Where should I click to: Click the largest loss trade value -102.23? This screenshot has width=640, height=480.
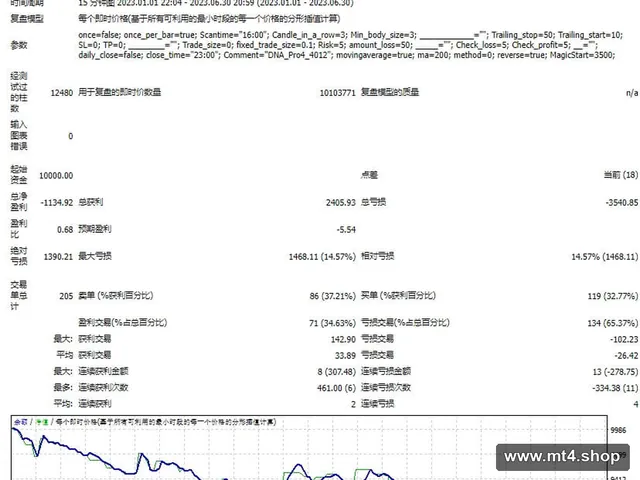point(624,339)
